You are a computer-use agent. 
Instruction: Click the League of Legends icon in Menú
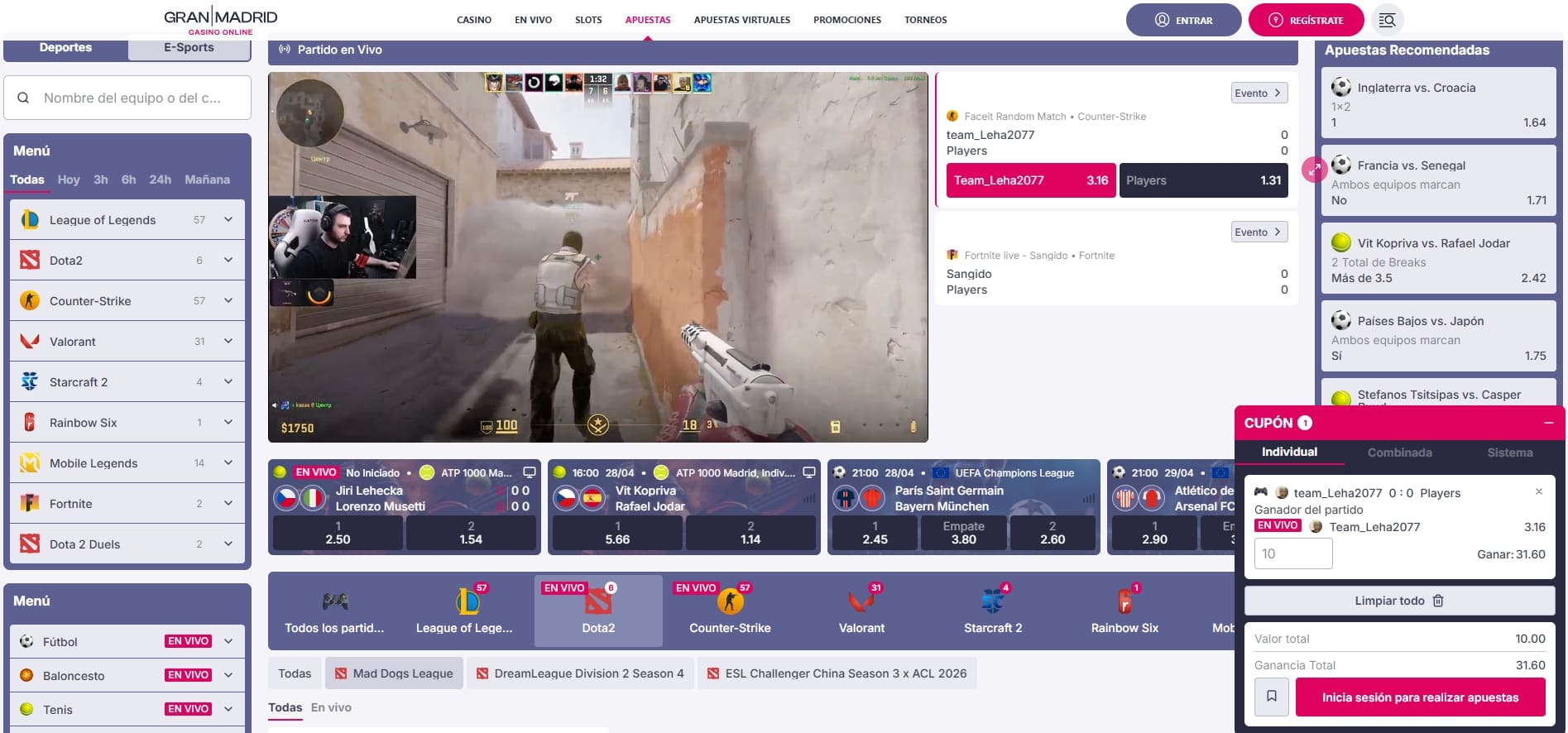[30, 220]
